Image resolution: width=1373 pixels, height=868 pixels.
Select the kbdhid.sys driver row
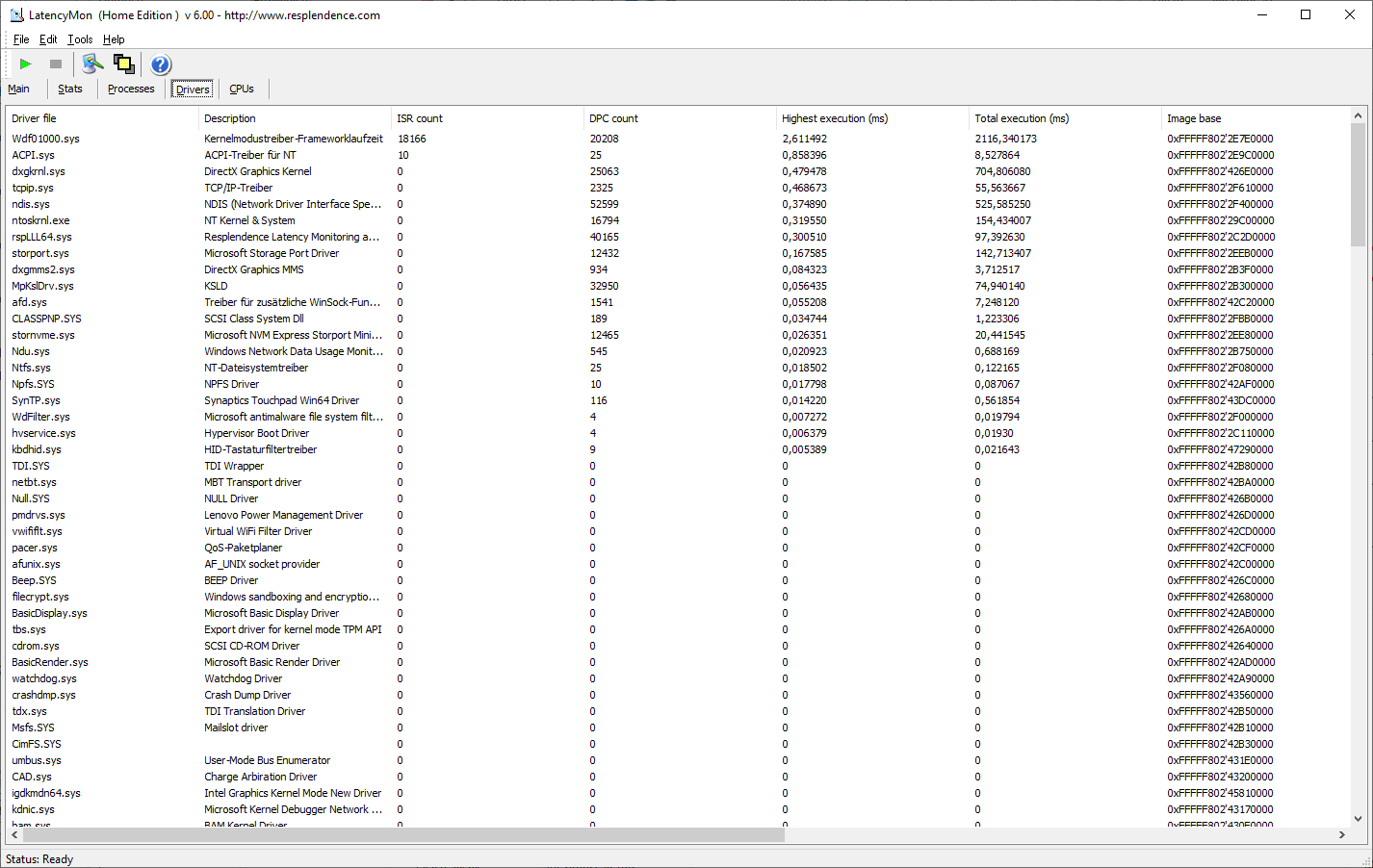(678, 449)
